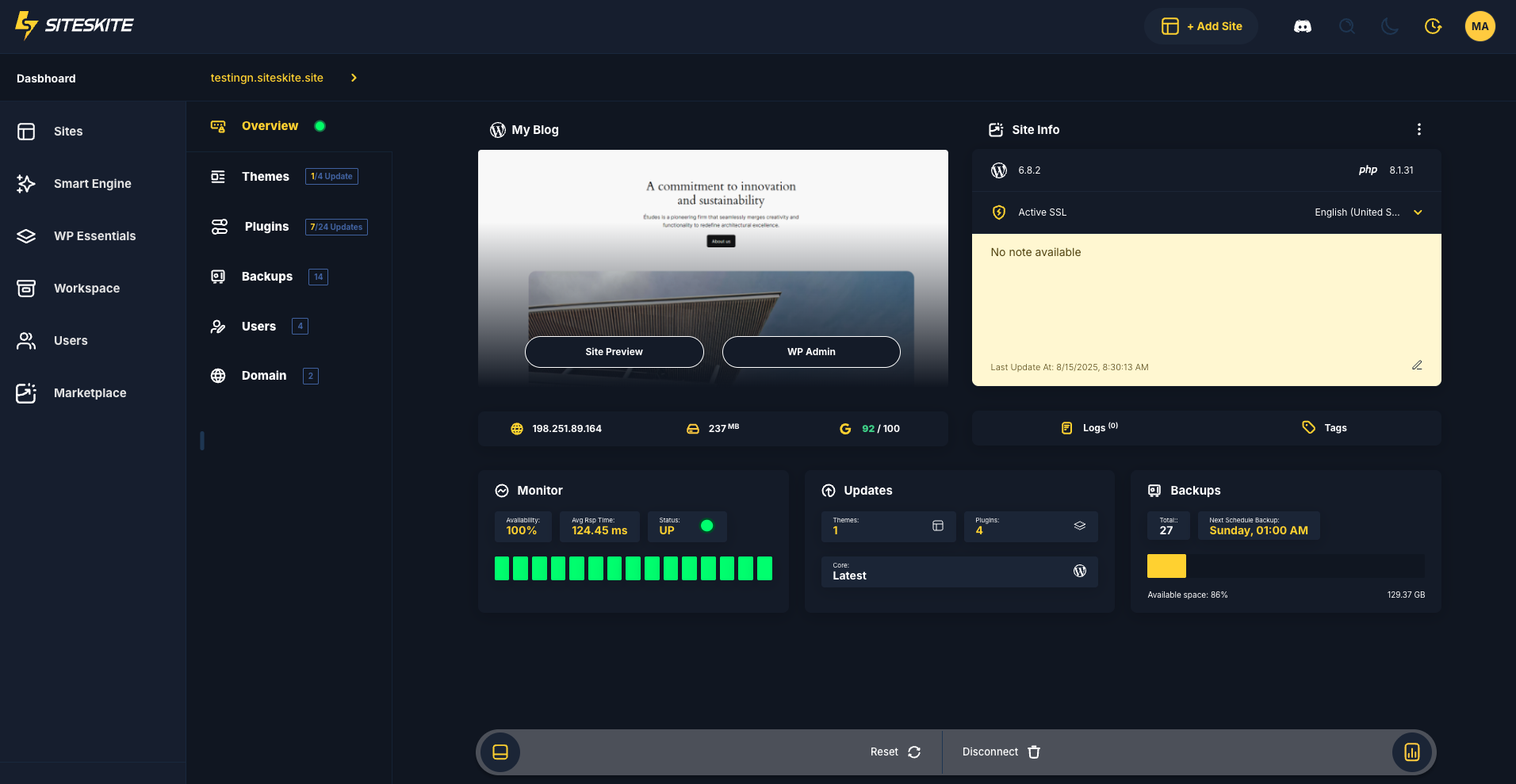The image size is (1516, 784).
Task: Click the + Add Site button
Action: pos(1201,26)
